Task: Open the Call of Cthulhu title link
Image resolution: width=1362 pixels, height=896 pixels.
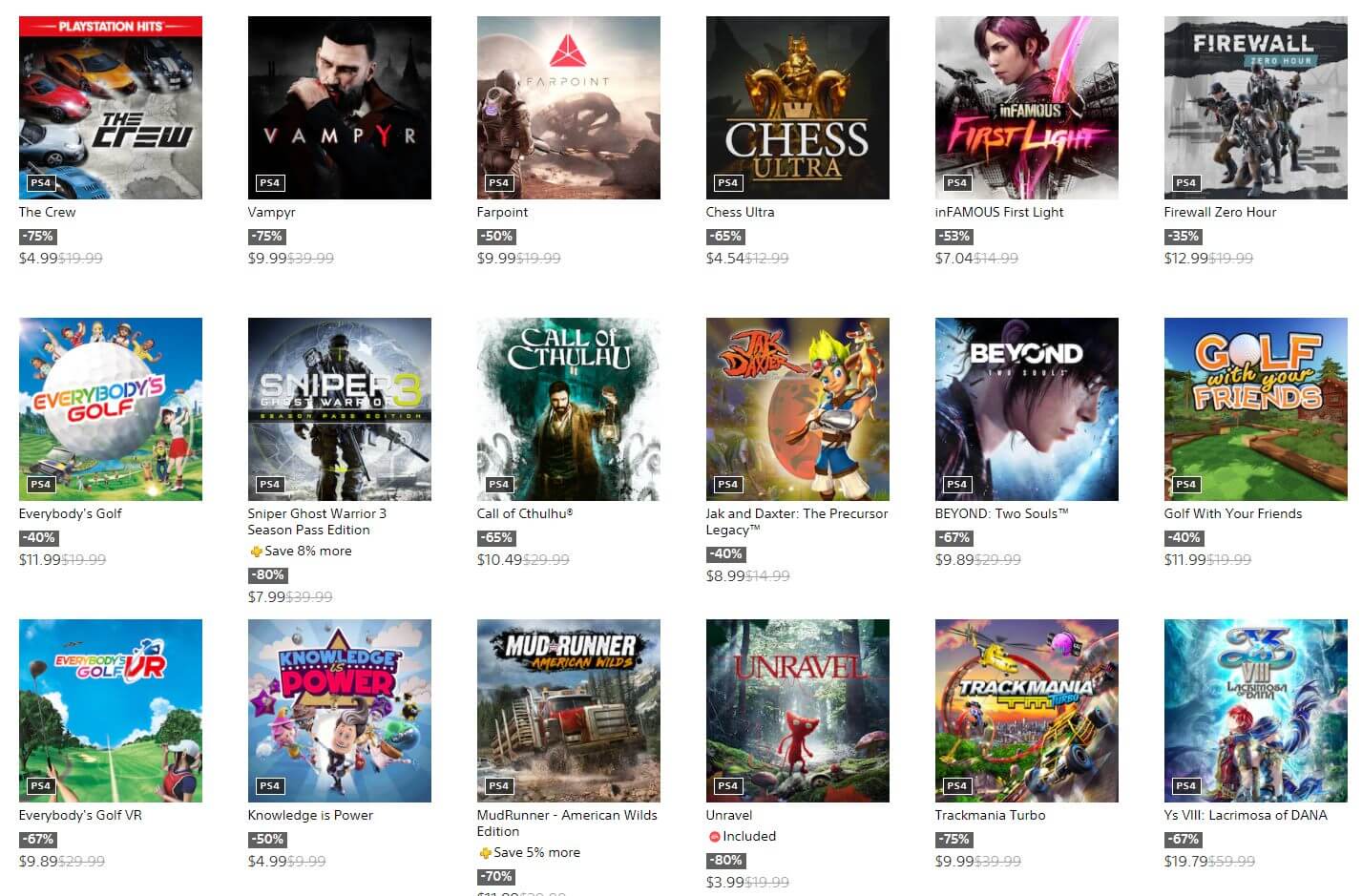Action: point(525,513)
